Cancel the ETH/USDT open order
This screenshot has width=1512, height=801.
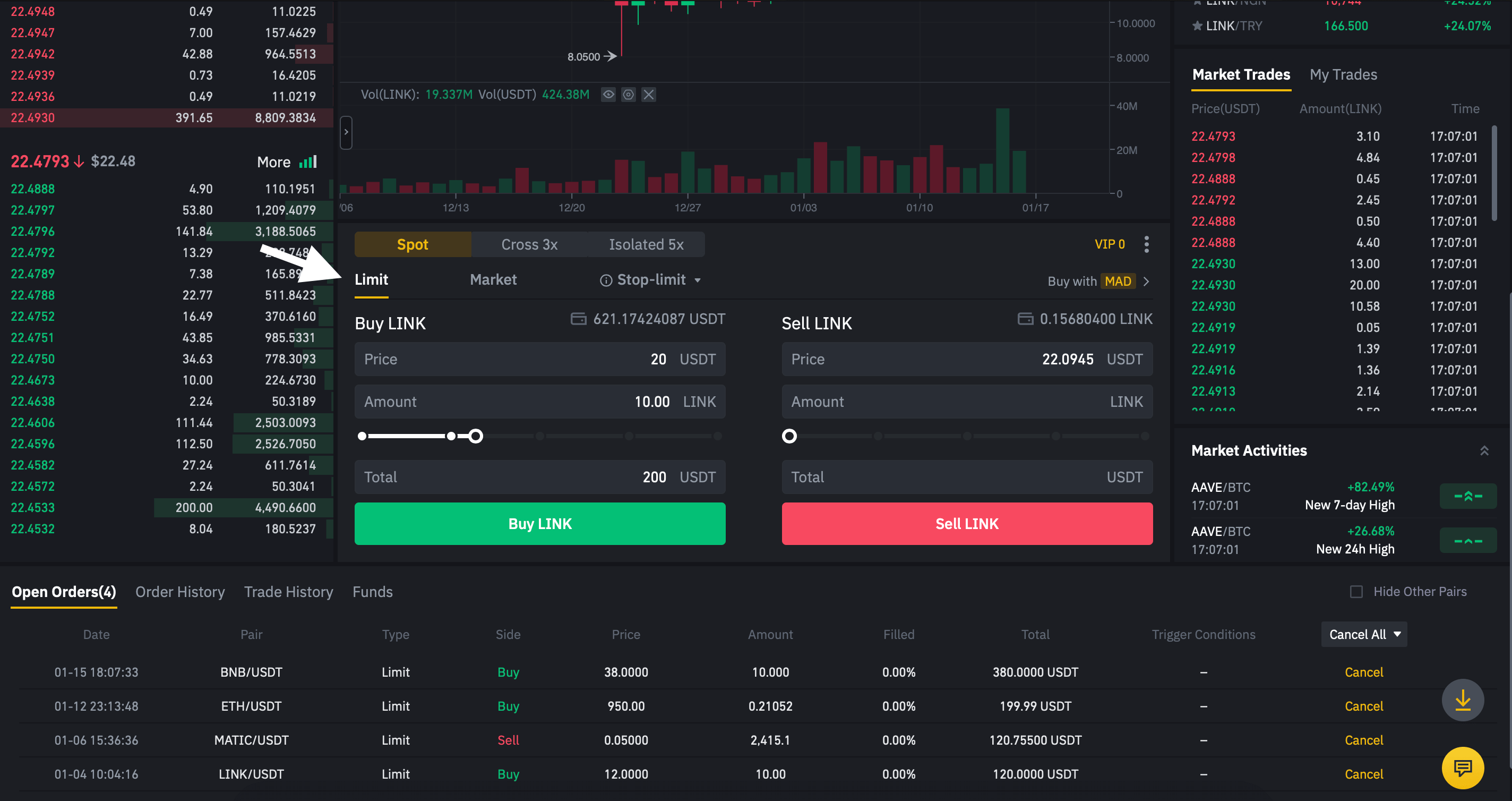1363,706
